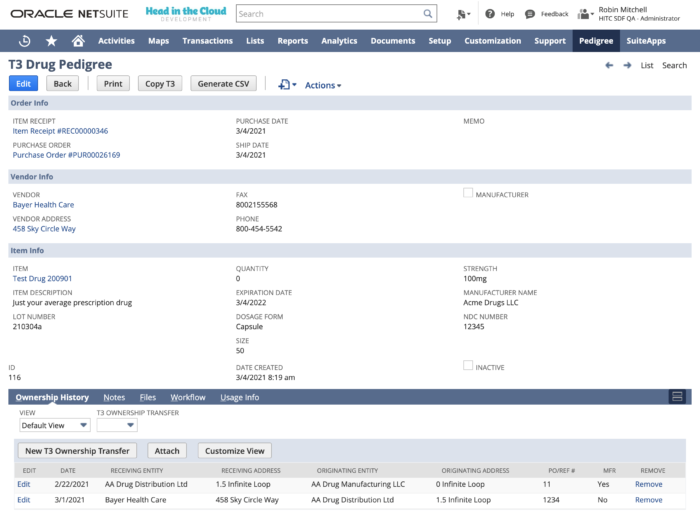Click the List link at top right
700x522 pixels.
(x=647, y=65)
